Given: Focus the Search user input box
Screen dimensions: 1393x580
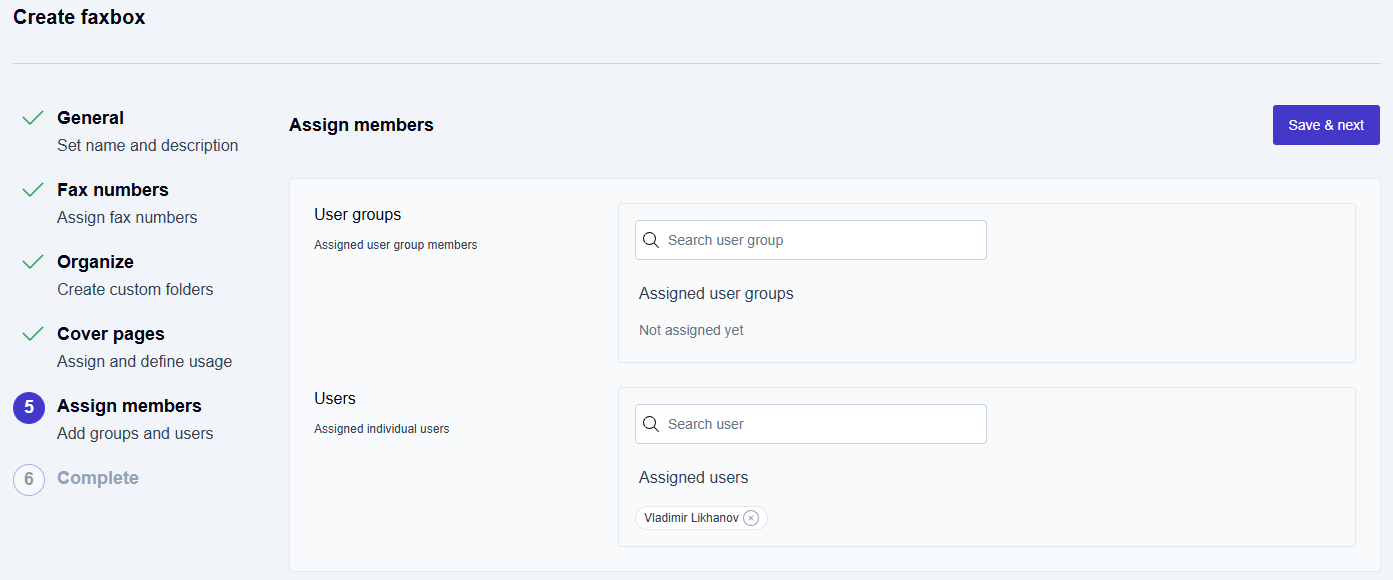Looking at the screenshot, I should (x=822, y=424).
